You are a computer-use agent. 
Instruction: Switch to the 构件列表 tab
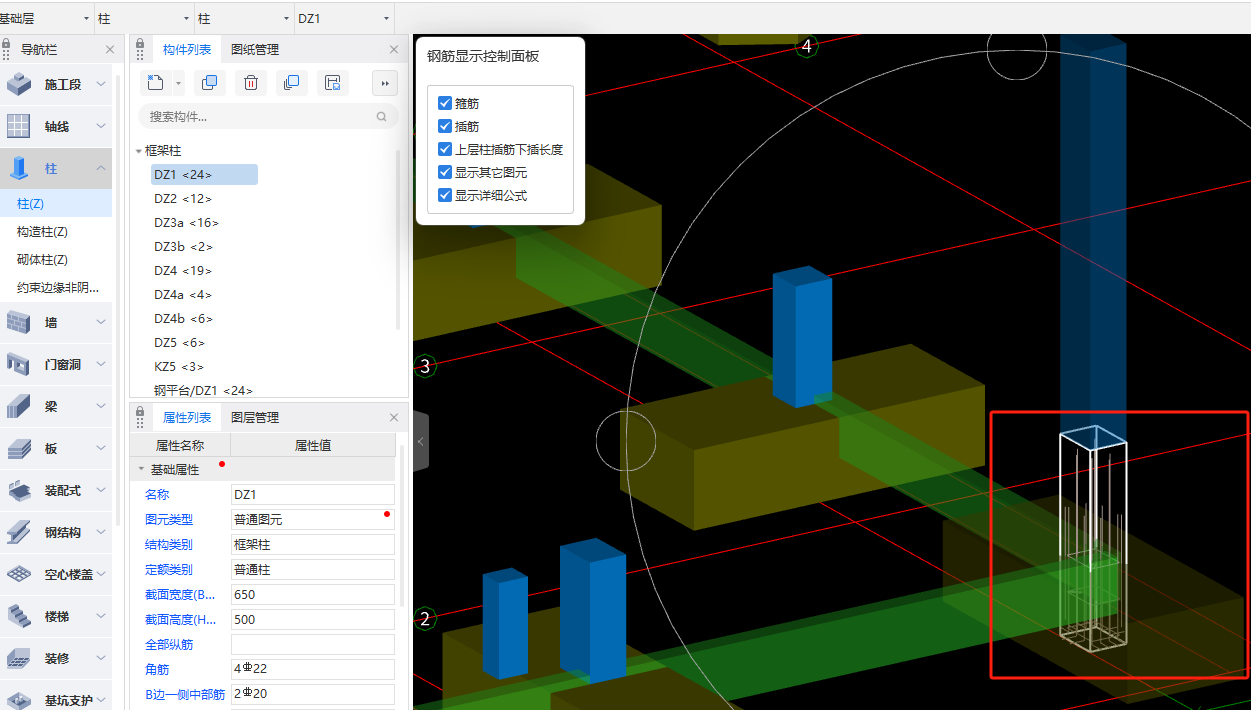pos(187,49)
